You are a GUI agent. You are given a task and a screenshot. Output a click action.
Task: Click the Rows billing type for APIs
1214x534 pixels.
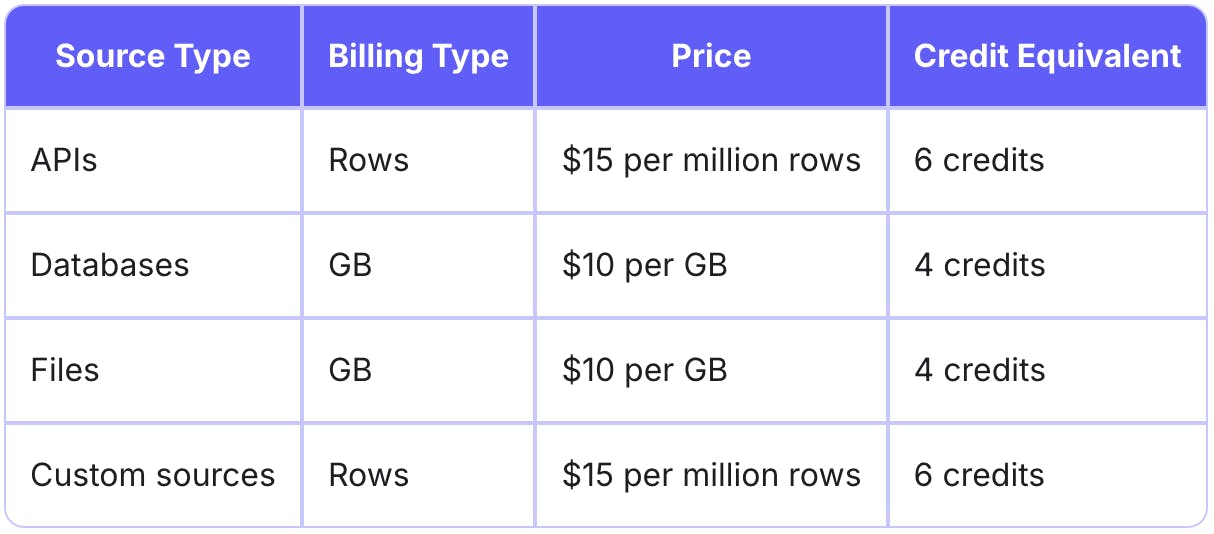pyautogui.click(x=369, y=160)
